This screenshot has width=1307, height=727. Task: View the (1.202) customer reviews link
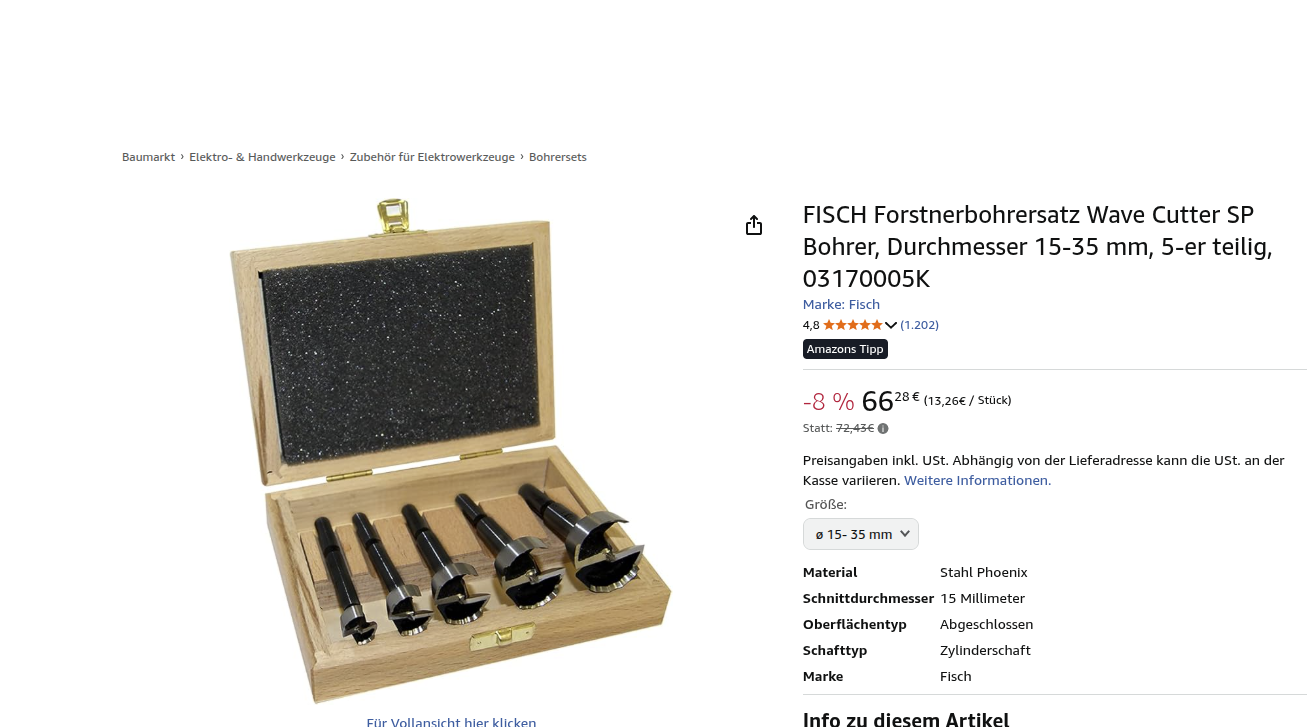[x=920, y=325]
